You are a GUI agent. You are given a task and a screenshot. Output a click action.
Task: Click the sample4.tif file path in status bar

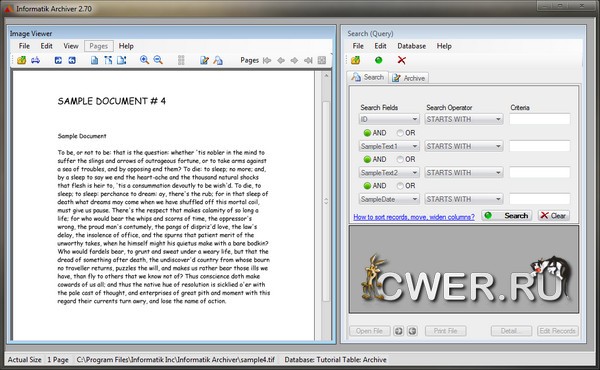click(x=176, y=360)
